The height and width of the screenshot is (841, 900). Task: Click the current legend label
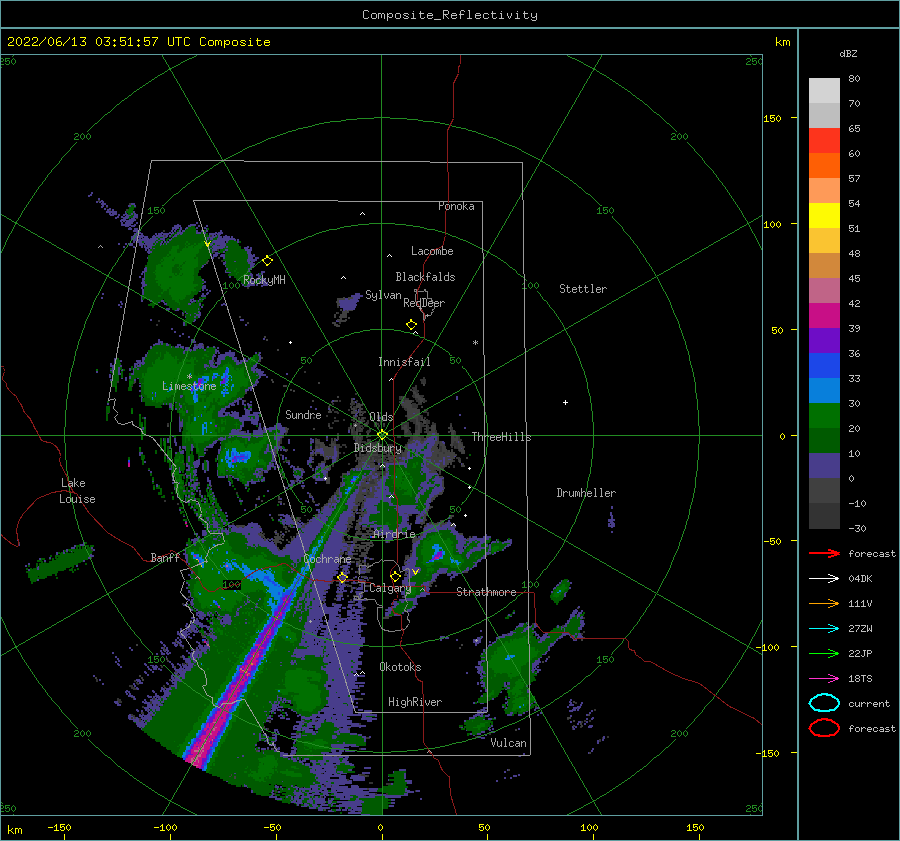point(869,703)
